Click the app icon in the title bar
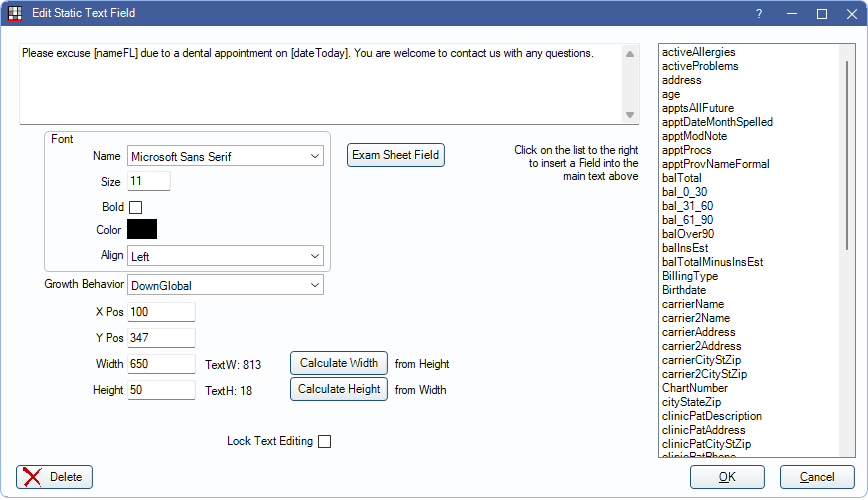868x500 pixels. [15, 14]
